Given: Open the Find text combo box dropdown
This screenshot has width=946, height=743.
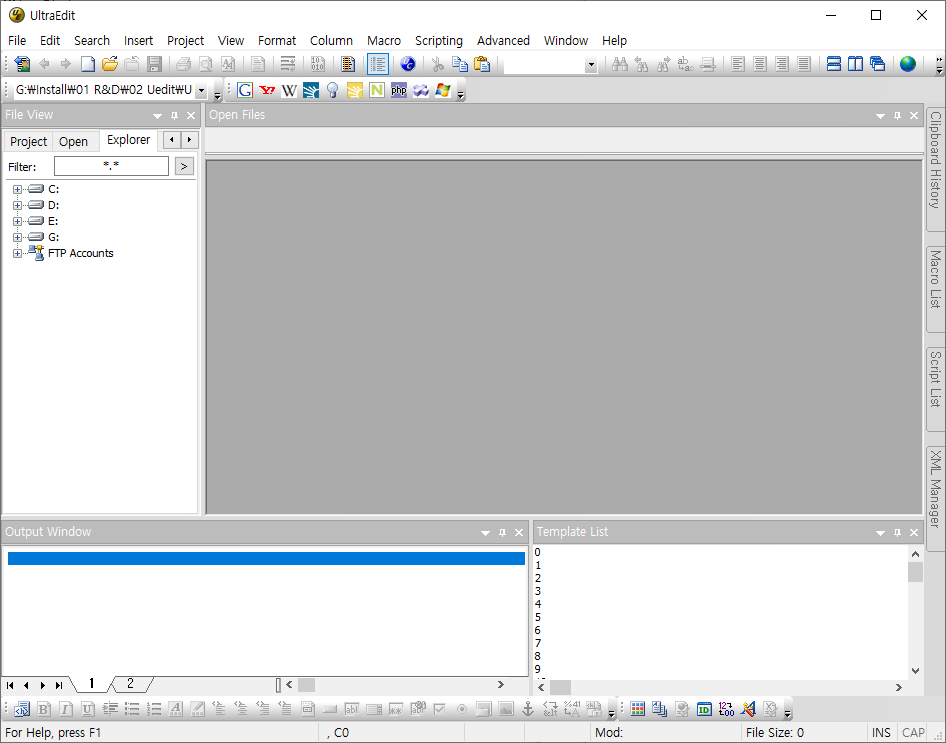Looking at the screenshot, I should [x=591, y=65].
